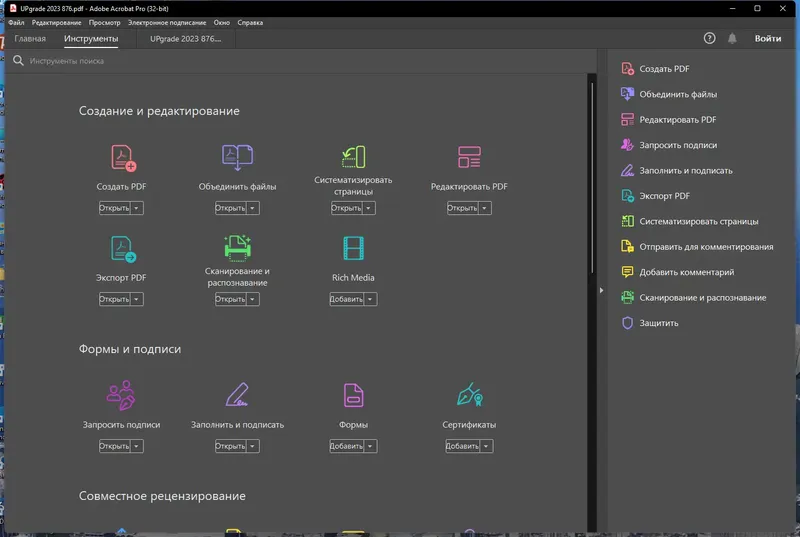
Task: Select the Инструменты tab
Action: coord(91,39)
